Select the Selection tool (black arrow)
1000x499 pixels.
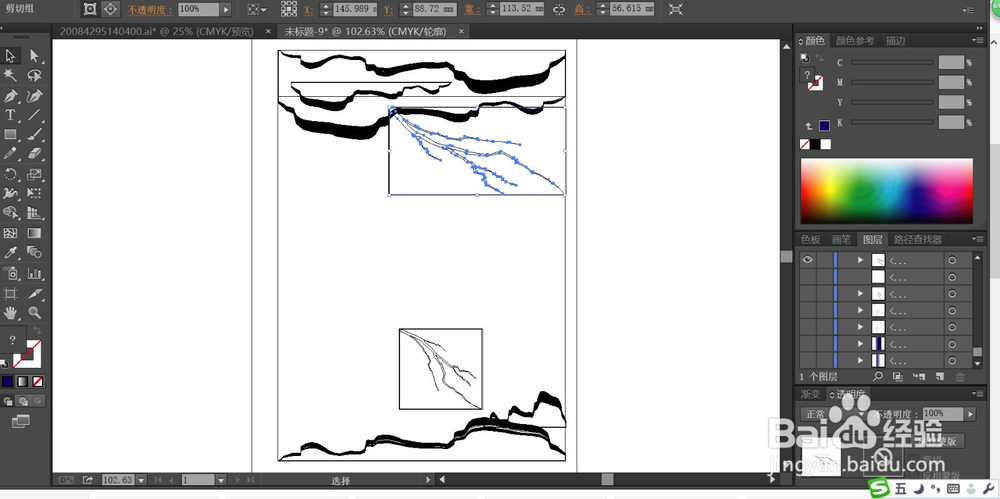coord(10,56)
